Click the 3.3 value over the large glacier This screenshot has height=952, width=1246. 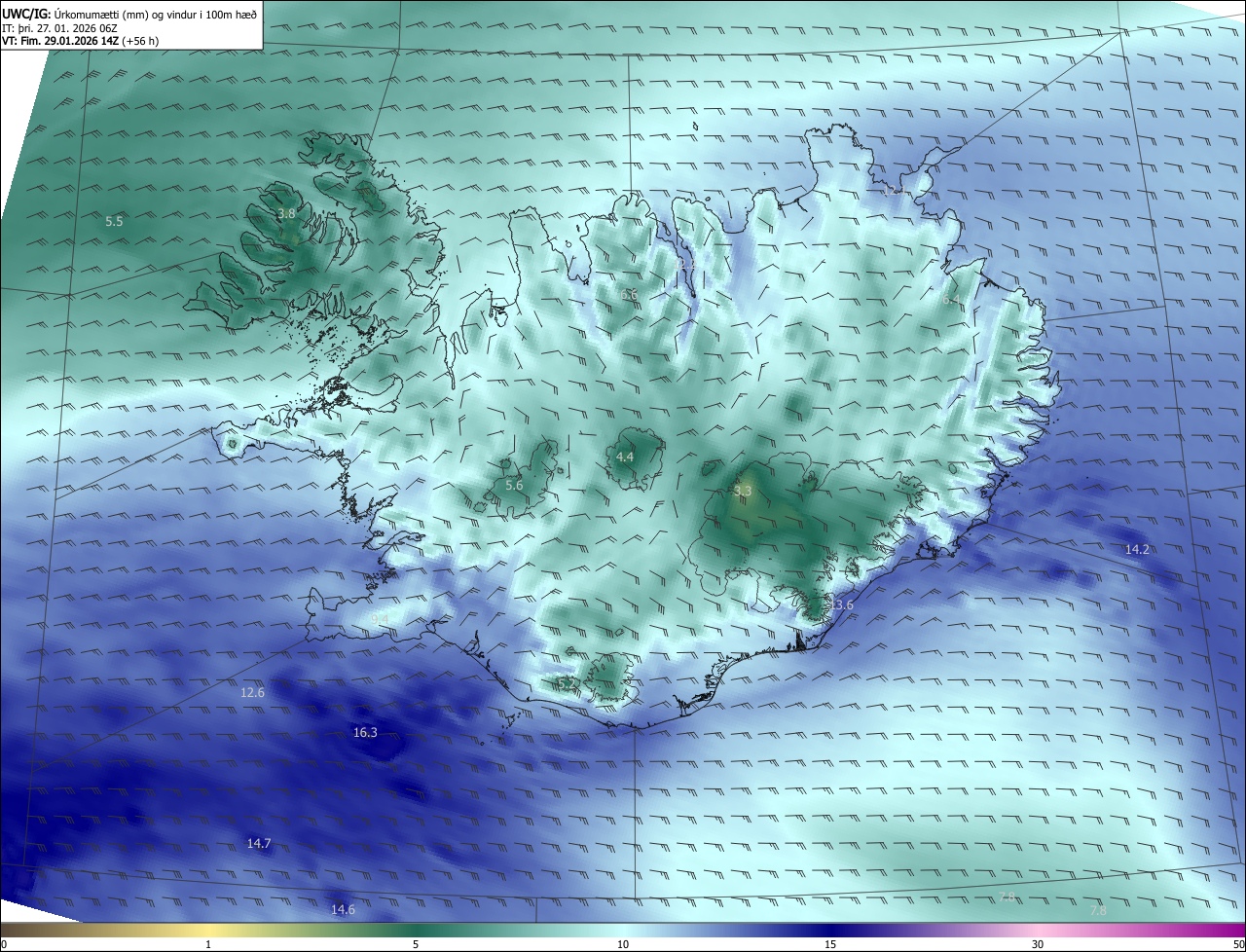[x=743, y=492]
